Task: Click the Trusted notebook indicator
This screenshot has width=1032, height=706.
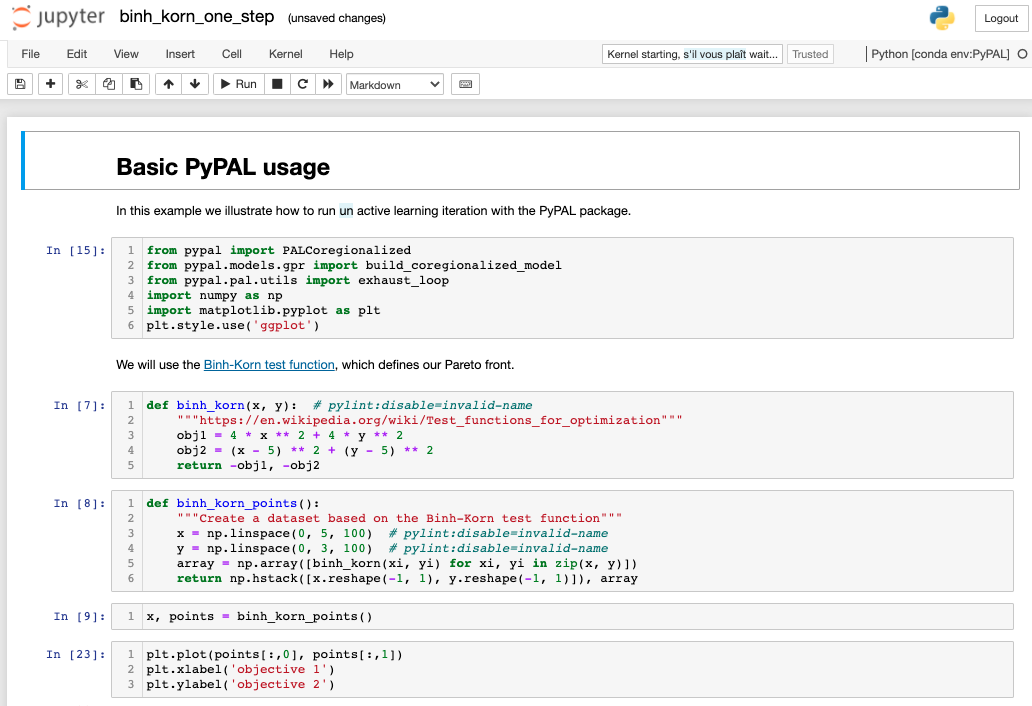Action: tap(810, 54)
